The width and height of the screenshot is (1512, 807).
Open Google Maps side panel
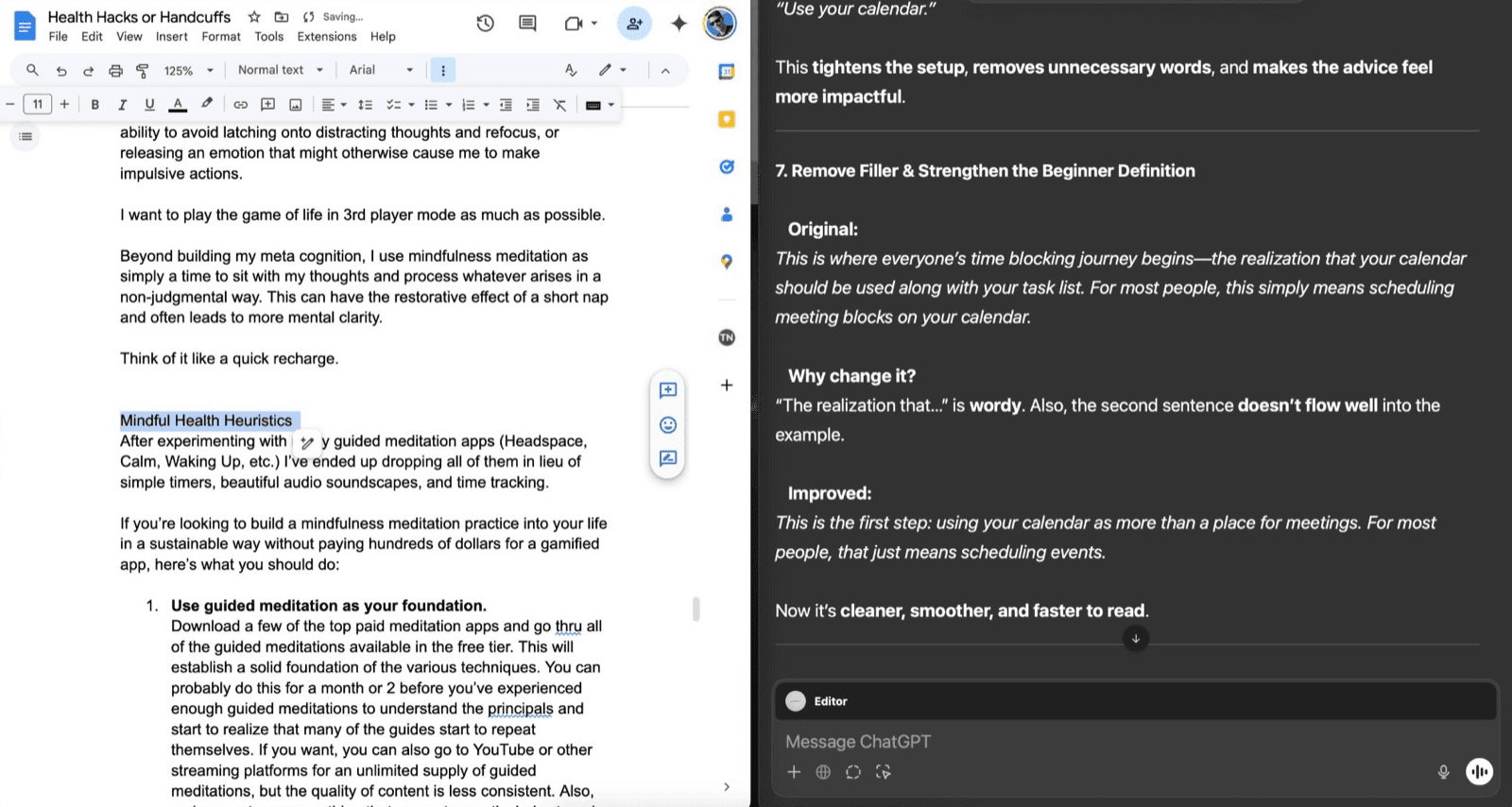(727, 262)
